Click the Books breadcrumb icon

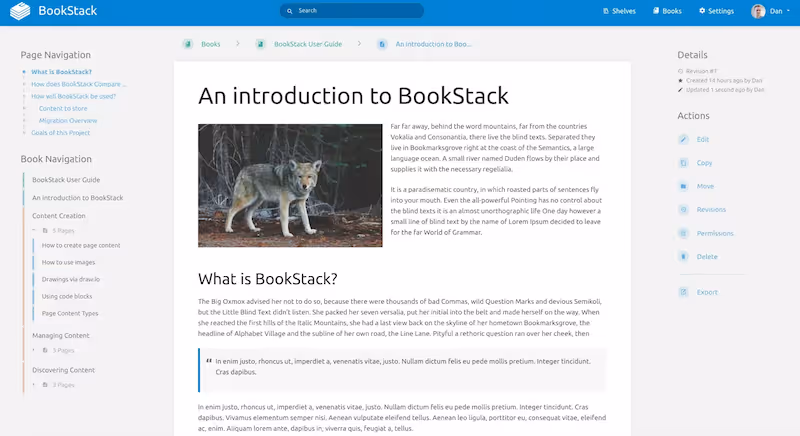point(188,44)
